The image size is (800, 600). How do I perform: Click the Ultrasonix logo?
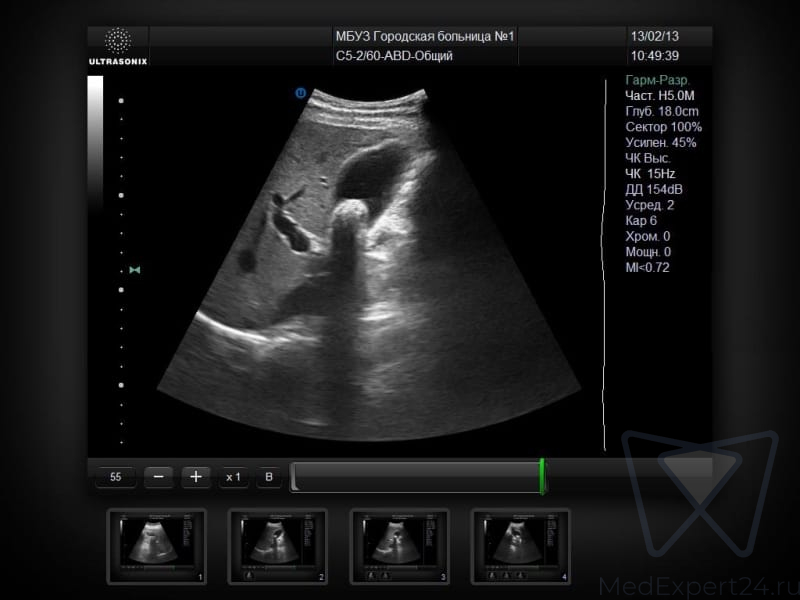pos(118,47)
